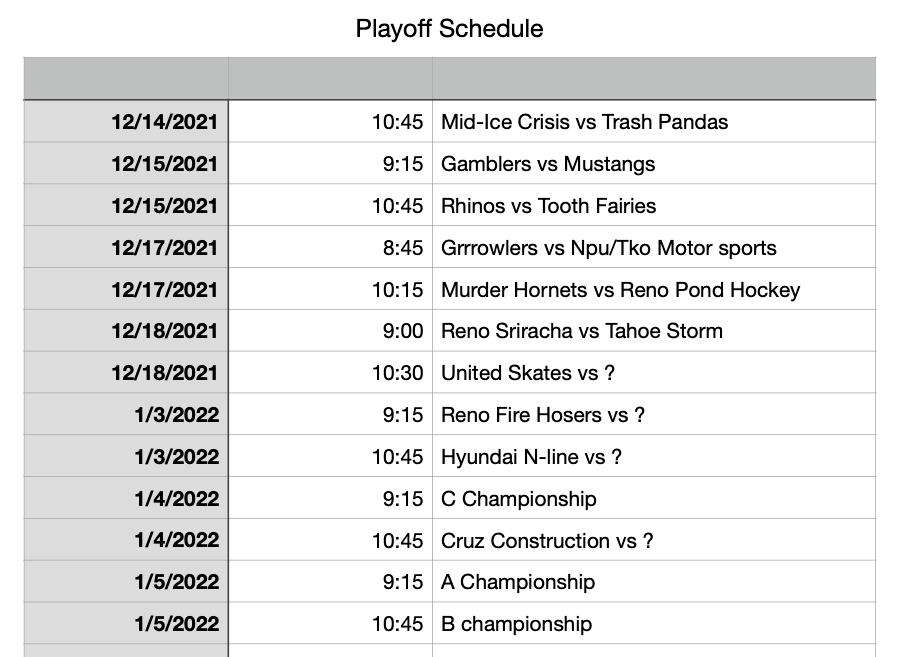The image size is (911, 657).
Task: Select Hyundai N-line vs ? cell
Action: (x=531, y=457)
